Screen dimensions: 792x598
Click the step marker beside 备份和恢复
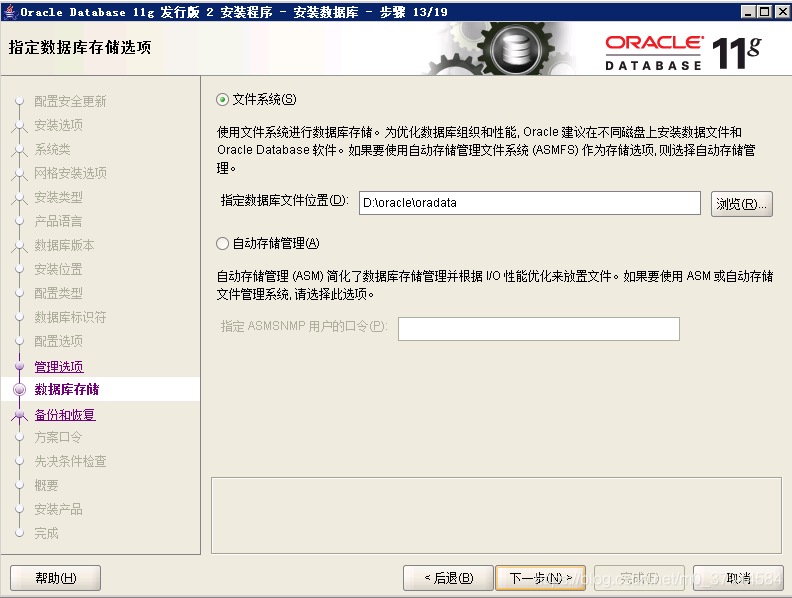pyautogui.click(x=19, y=415)
